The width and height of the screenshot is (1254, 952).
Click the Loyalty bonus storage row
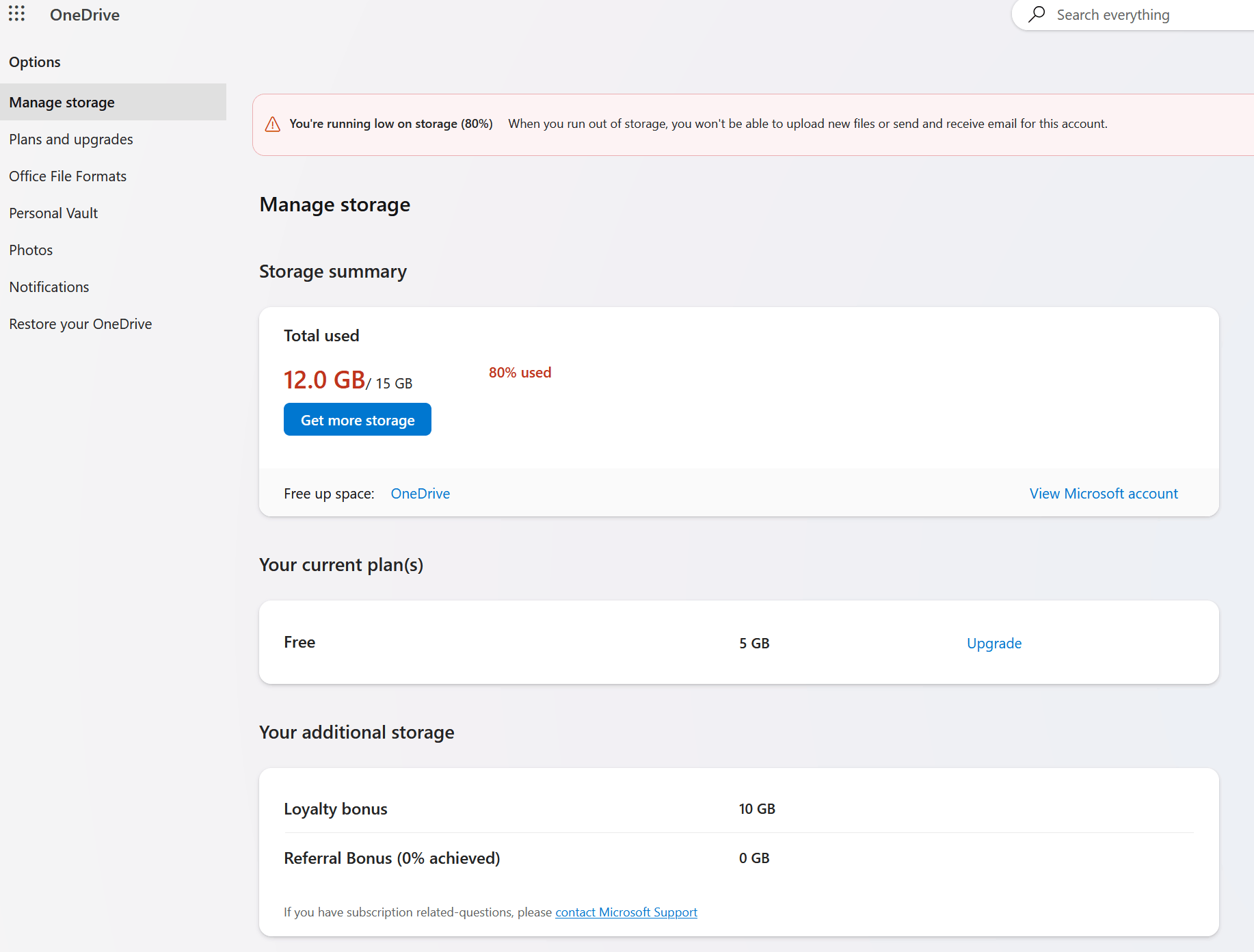tap(336, 809)
